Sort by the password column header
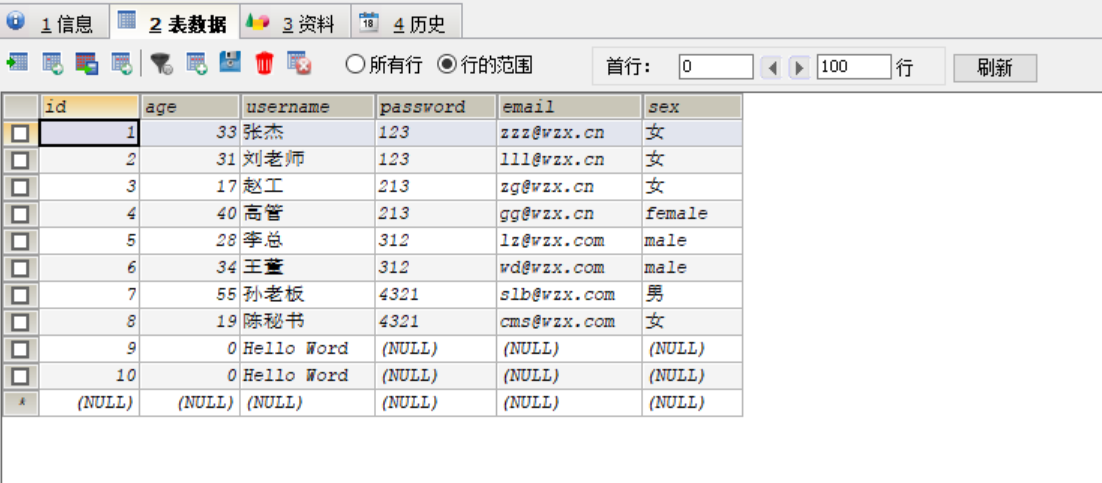The image size is (1102, 483). pos(436,107)
